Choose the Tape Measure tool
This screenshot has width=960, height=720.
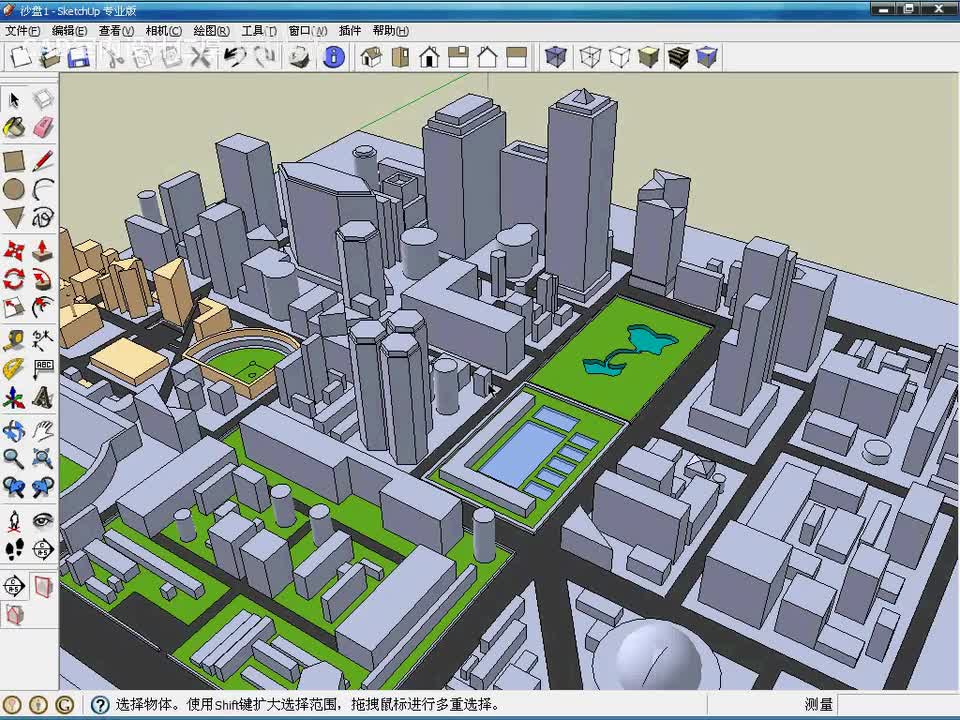[x=14, y=340]
